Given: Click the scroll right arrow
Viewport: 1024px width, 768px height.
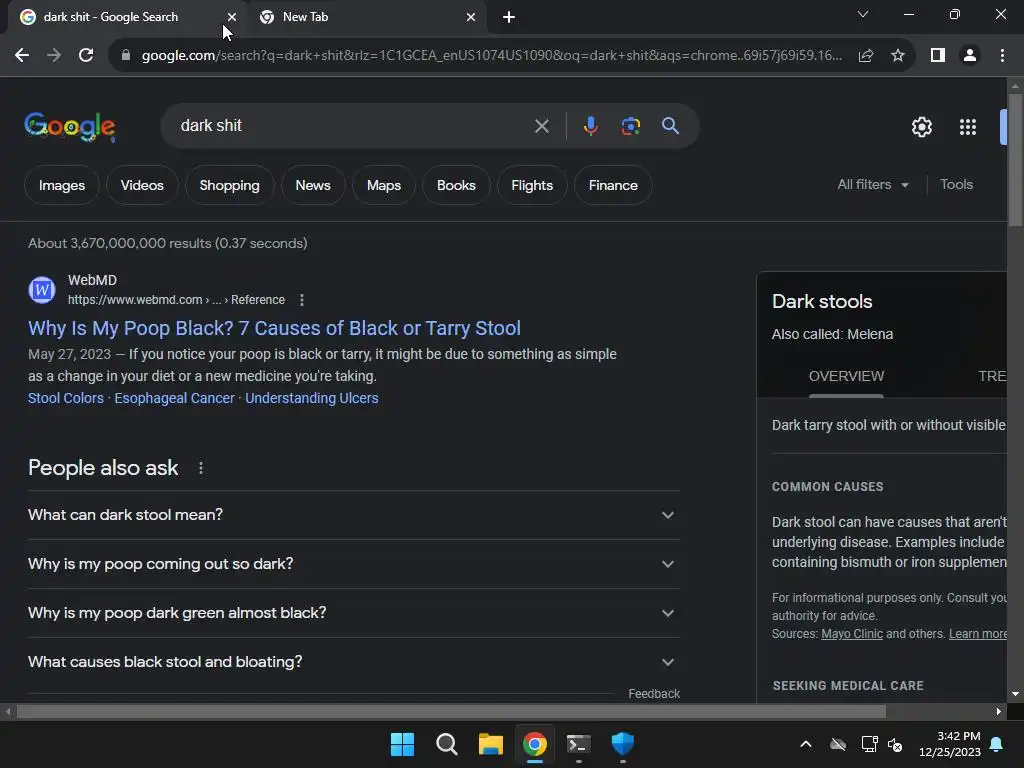Looking at the screenshot, I should [999, 712].
